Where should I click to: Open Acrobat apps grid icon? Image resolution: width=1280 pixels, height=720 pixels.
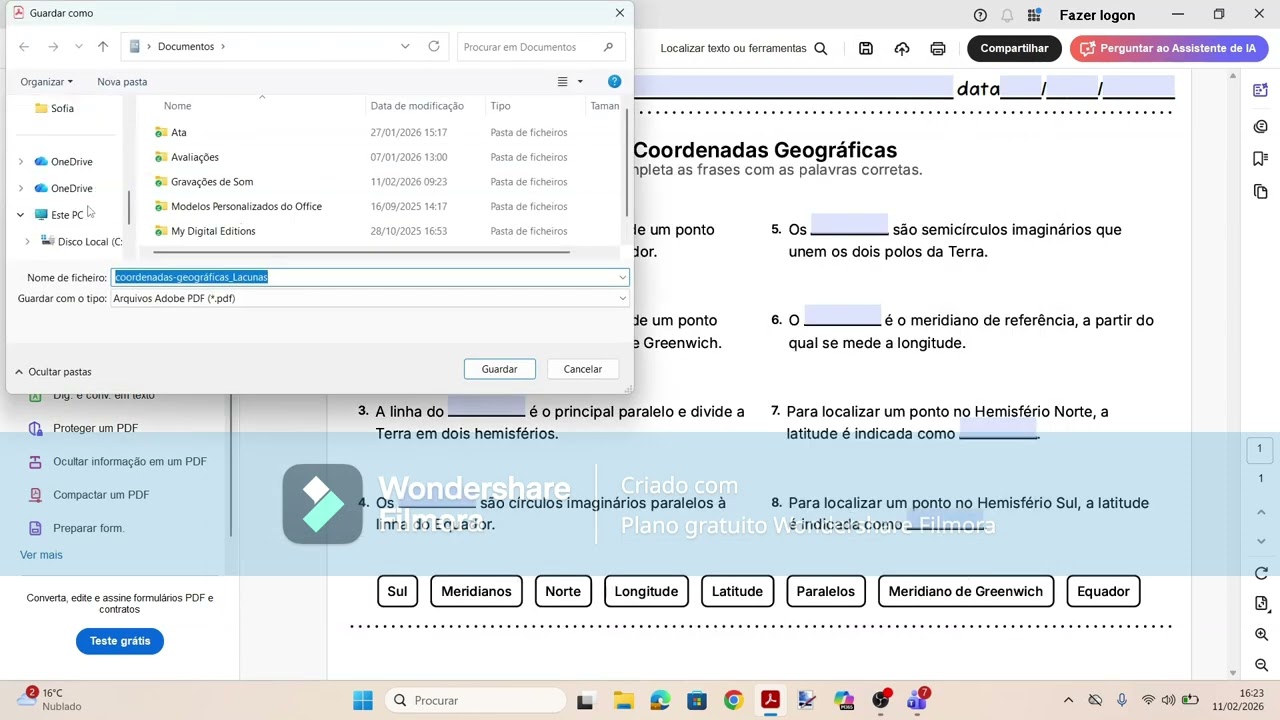tap(1034, 15)
